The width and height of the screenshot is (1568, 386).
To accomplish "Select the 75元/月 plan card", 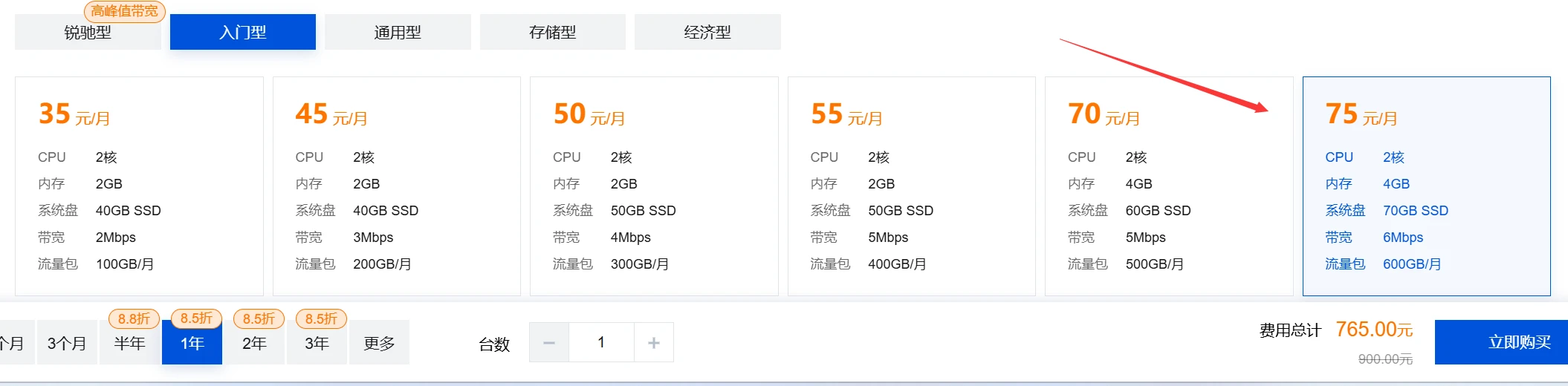I will (x=1426, y=186).
